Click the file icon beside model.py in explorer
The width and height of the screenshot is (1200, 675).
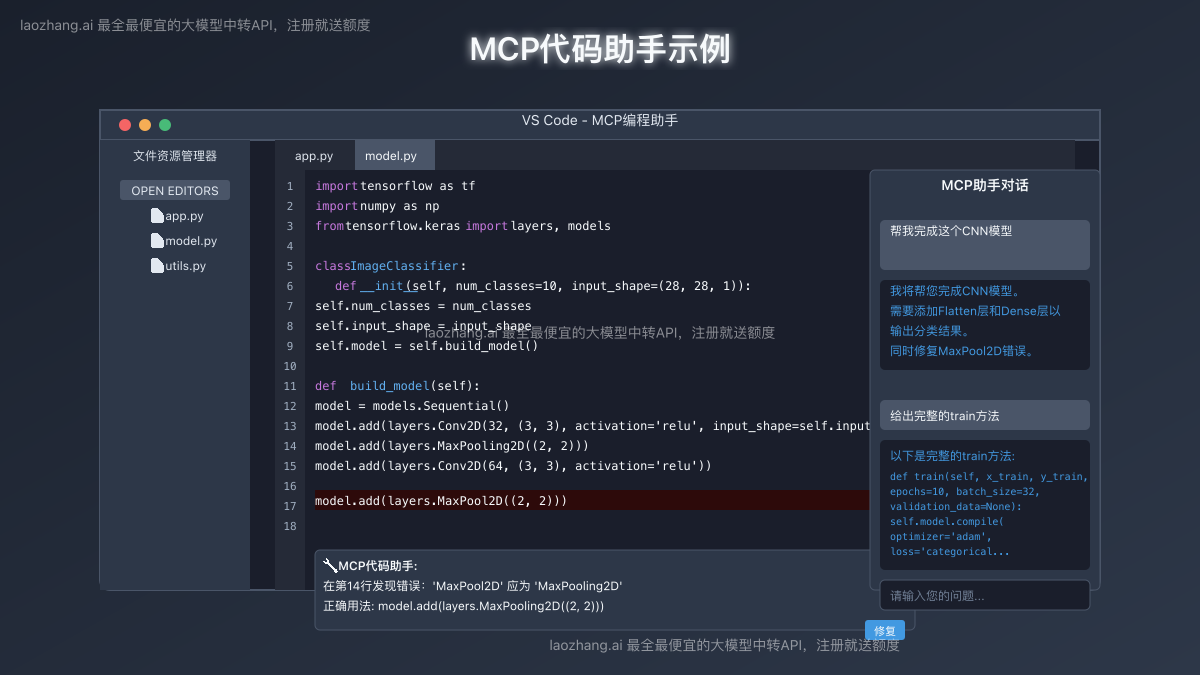tap(157, 240)
